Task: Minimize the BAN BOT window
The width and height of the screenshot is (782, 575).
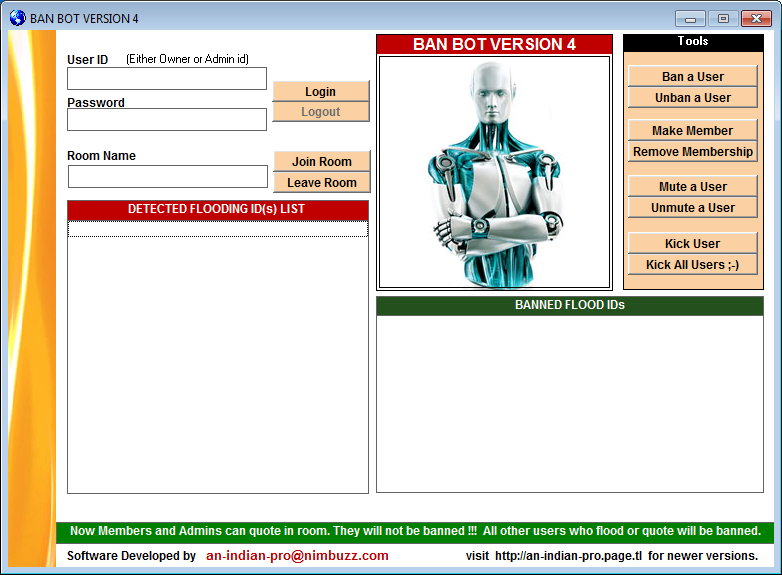Action: (690, 18)
